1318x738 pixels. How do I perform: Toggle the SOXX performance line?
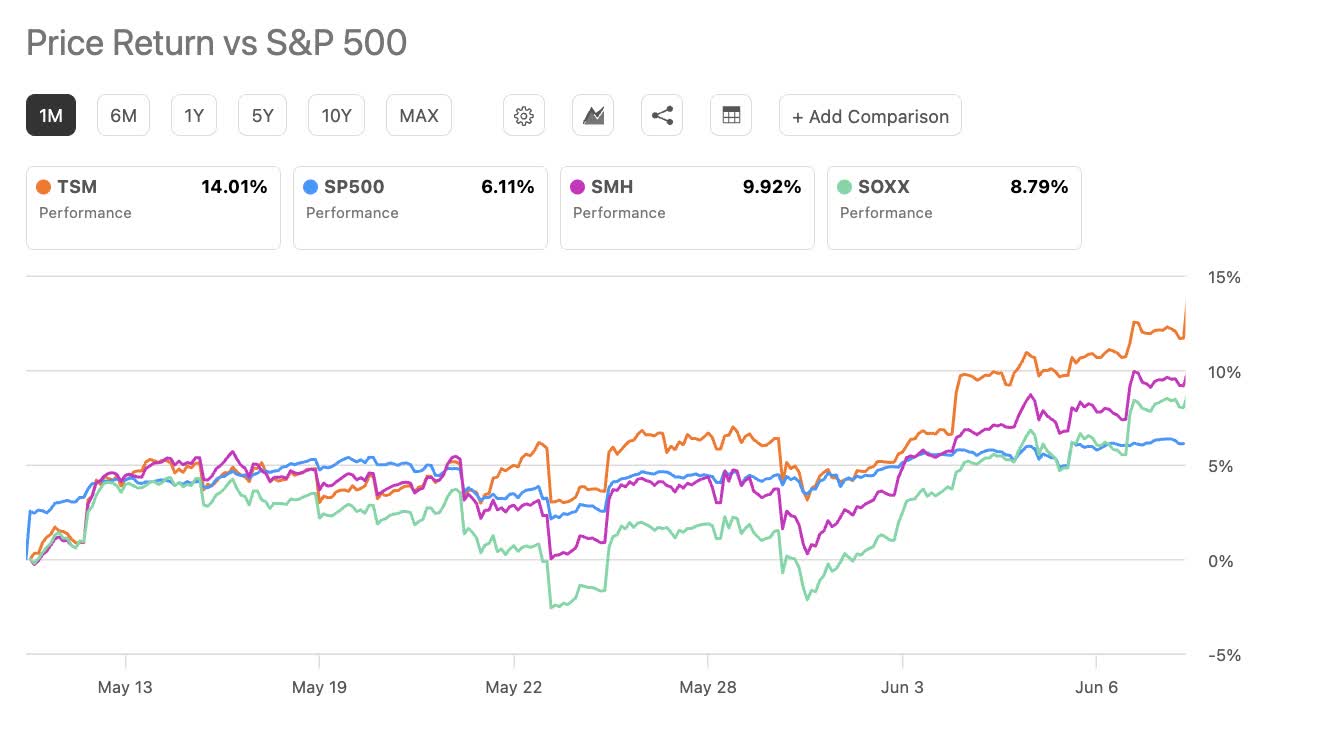[954, 207]
